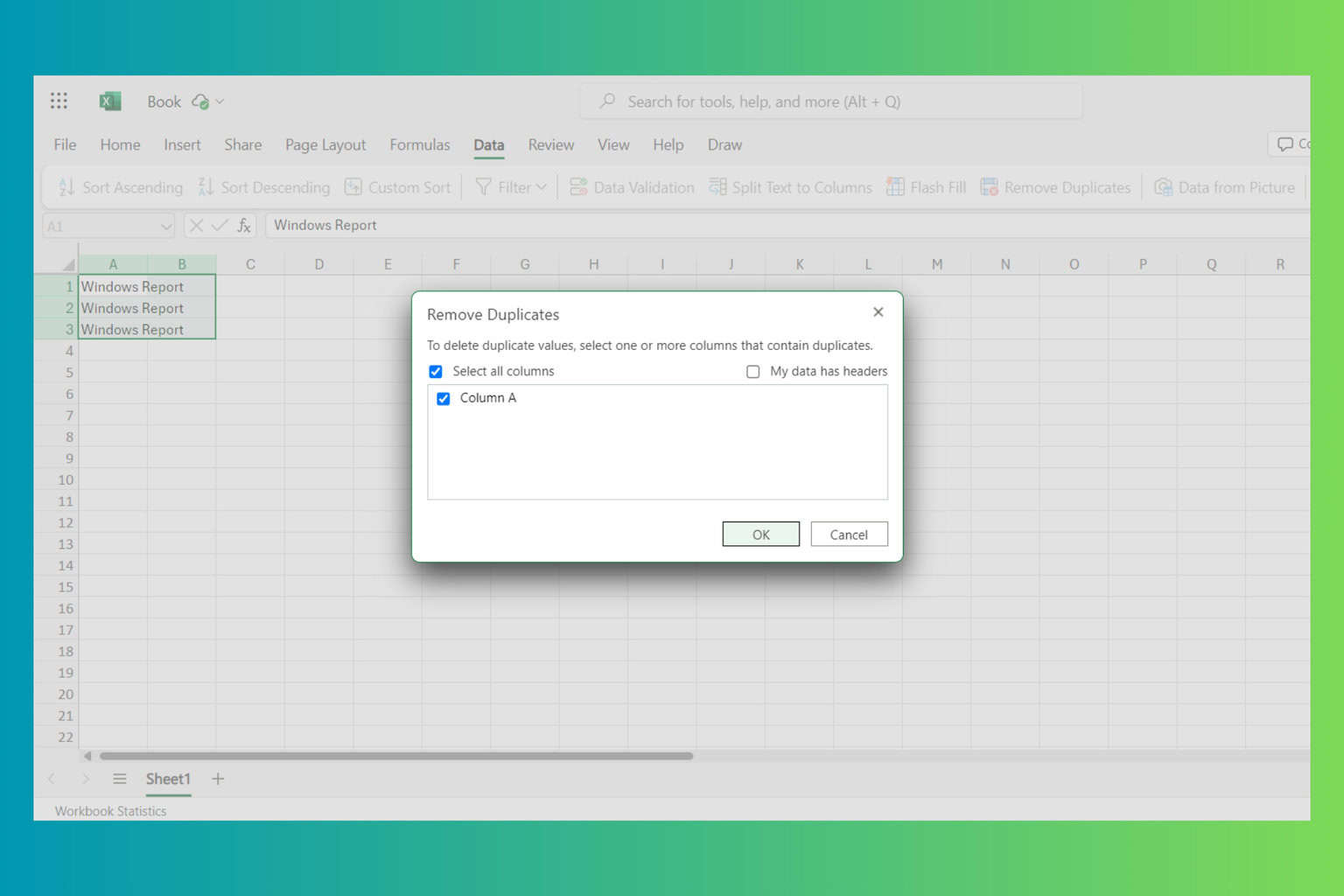
Task: Select column A header
Action: (x=113, y=264)
